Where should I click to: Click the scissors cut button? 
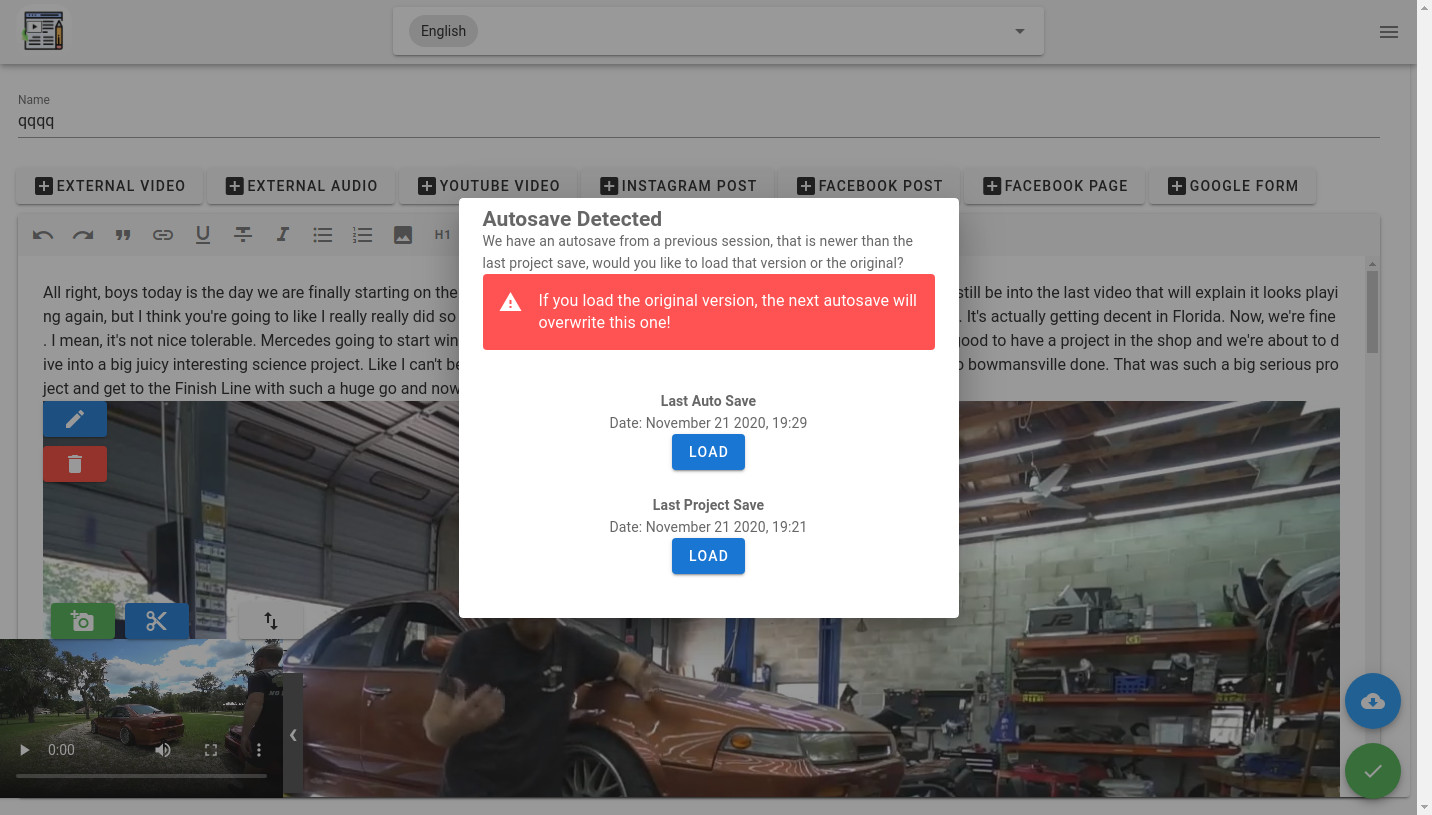click(157, 621)
